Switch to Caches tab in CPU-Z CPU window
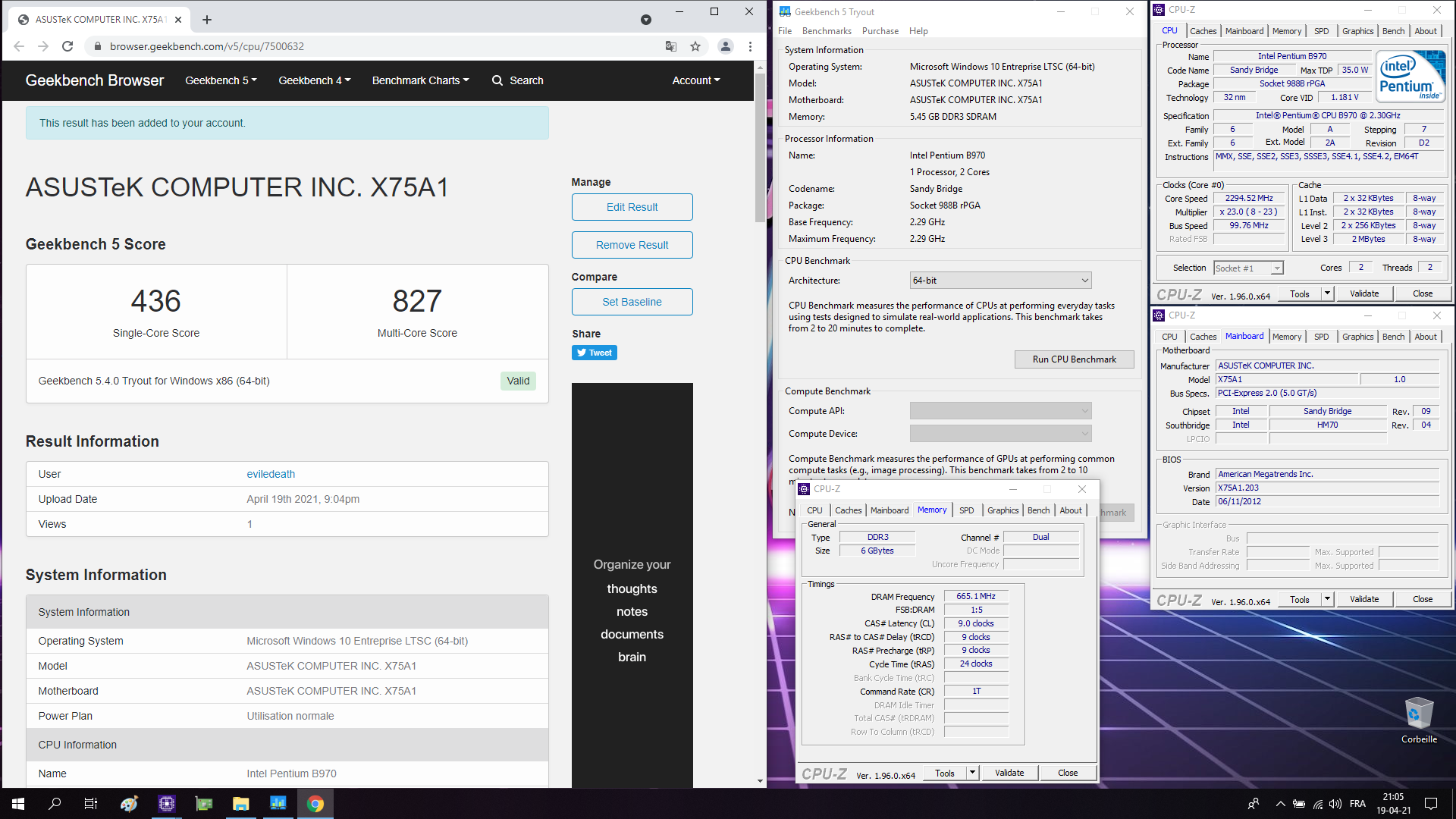1456x819 pixels. 1203,31
